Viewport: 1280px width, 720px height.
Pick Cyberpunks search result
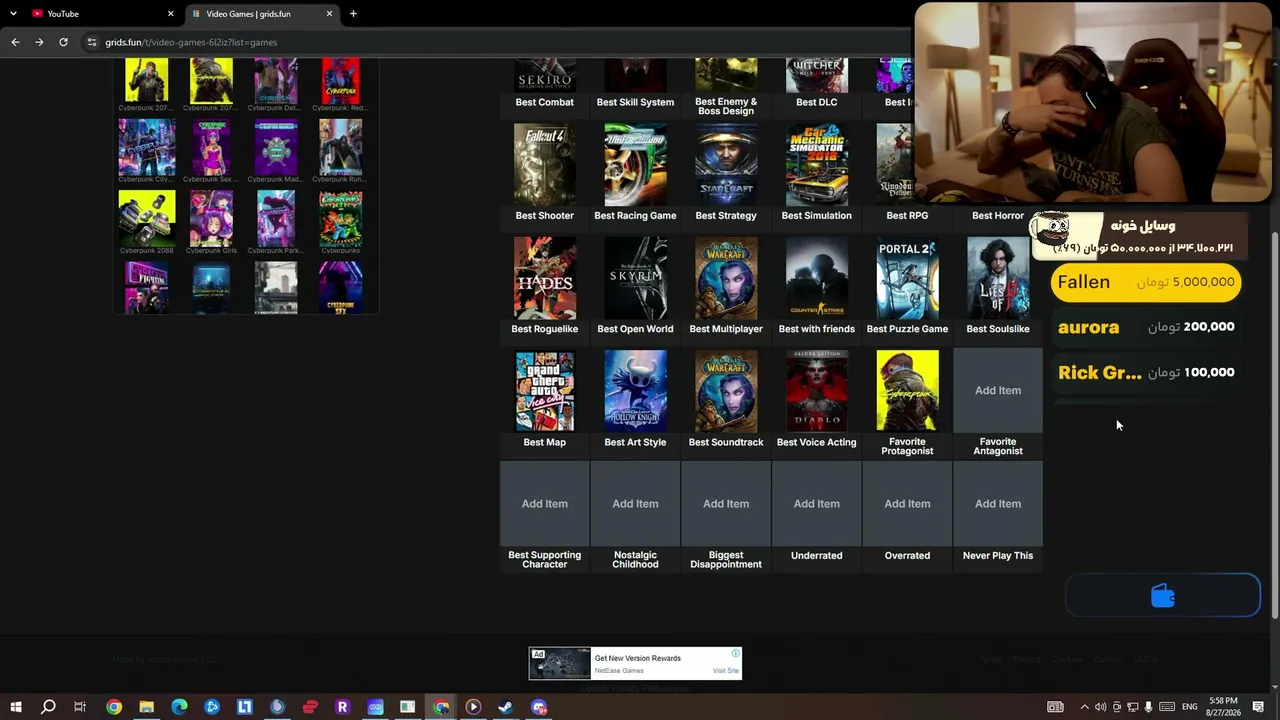click(x=341, y=218)
